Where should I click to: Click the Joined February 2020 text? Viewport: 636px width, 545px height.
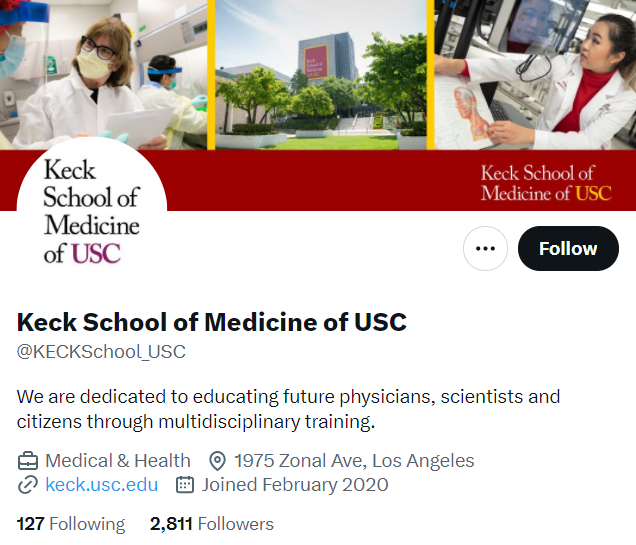tap(295, 486)
